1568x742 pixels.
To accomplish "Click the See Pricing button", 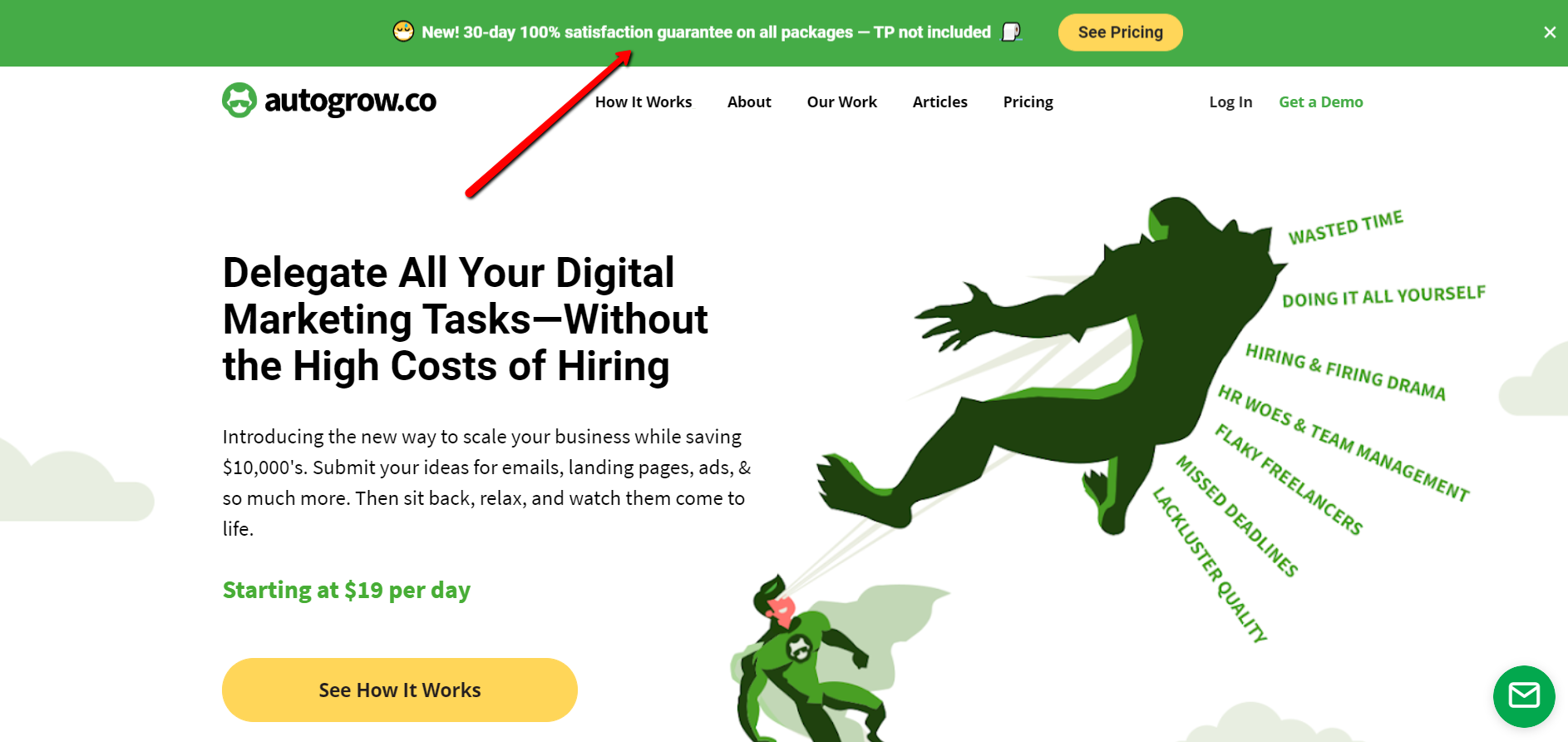I will [x=1120, y=32].
